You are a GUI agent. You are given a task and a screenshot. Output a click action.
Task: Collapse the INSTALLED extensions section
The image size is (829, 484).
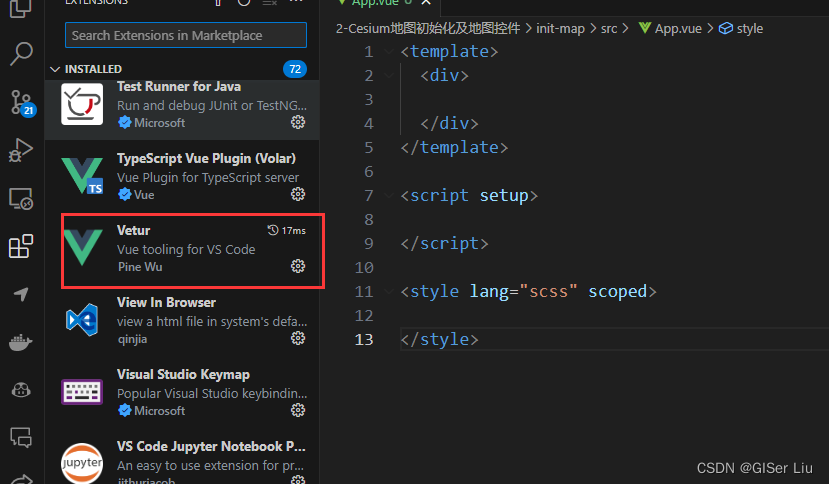click(54, 69)
